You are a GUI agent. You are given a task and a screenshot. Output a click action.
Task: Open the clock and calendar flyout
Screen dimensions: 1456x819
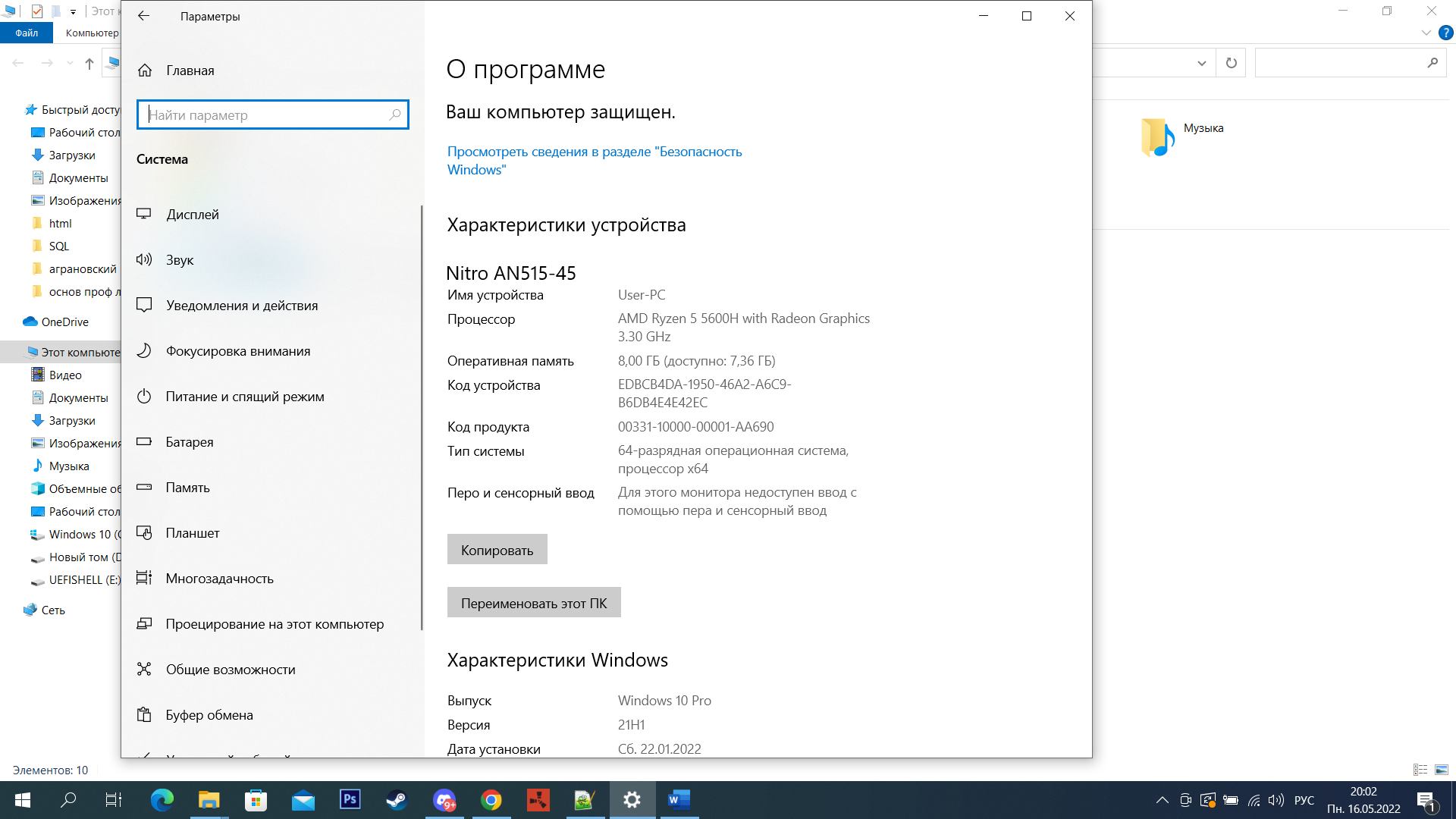click(1363, 800)
